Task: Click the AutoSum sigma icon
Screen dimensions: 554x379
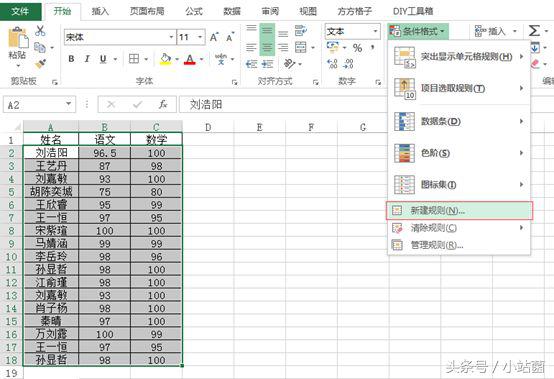Action: (x=534, y=31)
